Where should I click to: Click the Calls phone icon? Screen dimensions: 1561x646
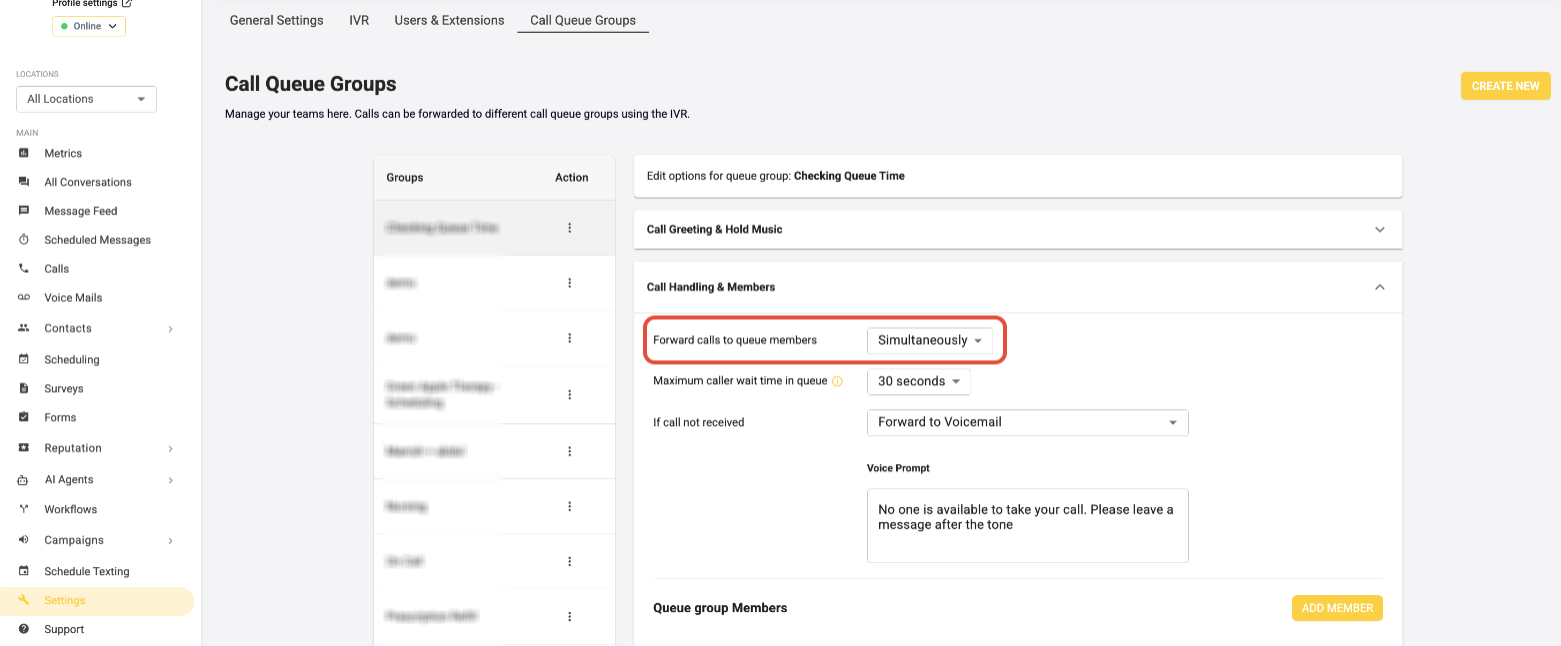pos(24,268)
